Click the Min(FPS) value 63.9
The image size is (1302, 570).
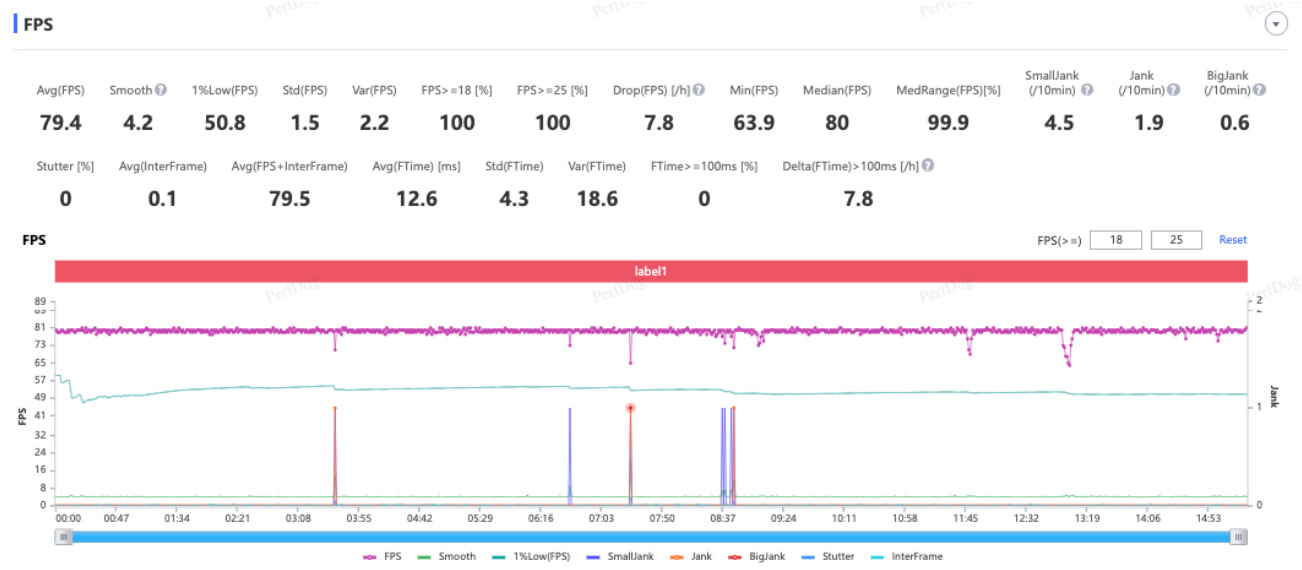[x=753, y=123]
